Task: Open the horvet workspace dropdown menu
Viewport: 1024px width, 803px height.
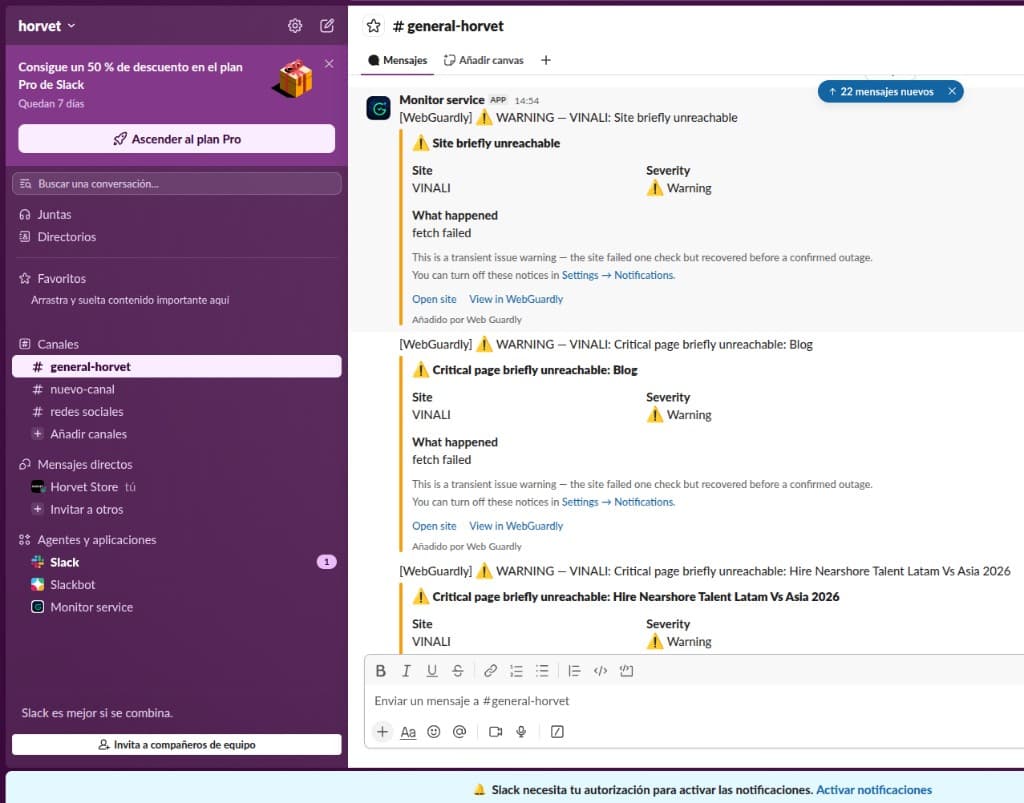Action: point(46,26)
